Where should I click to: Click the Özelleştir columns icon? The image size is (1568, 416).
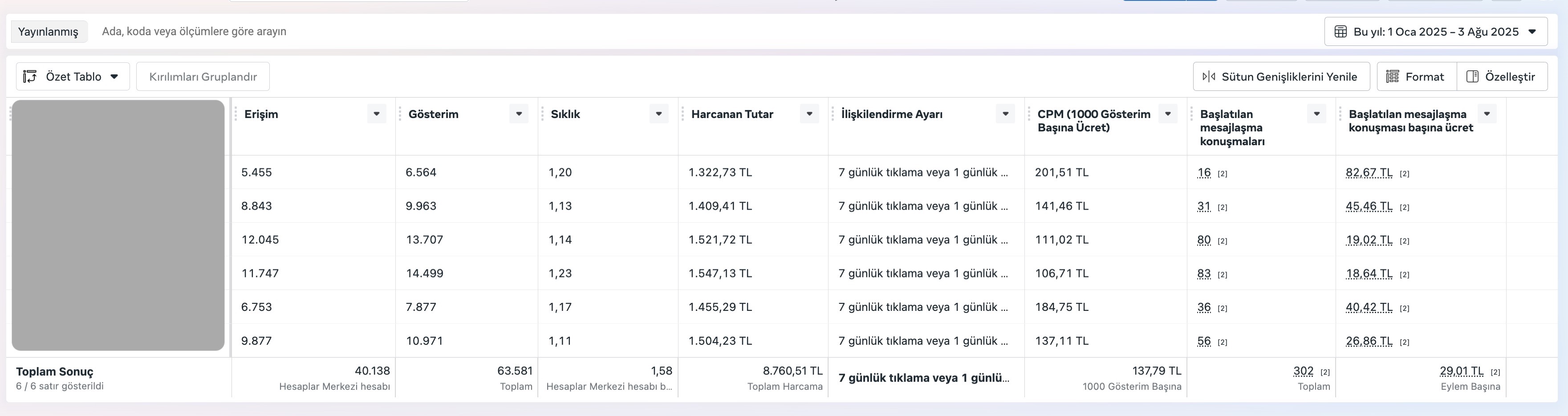click(x=1472, y=77)
